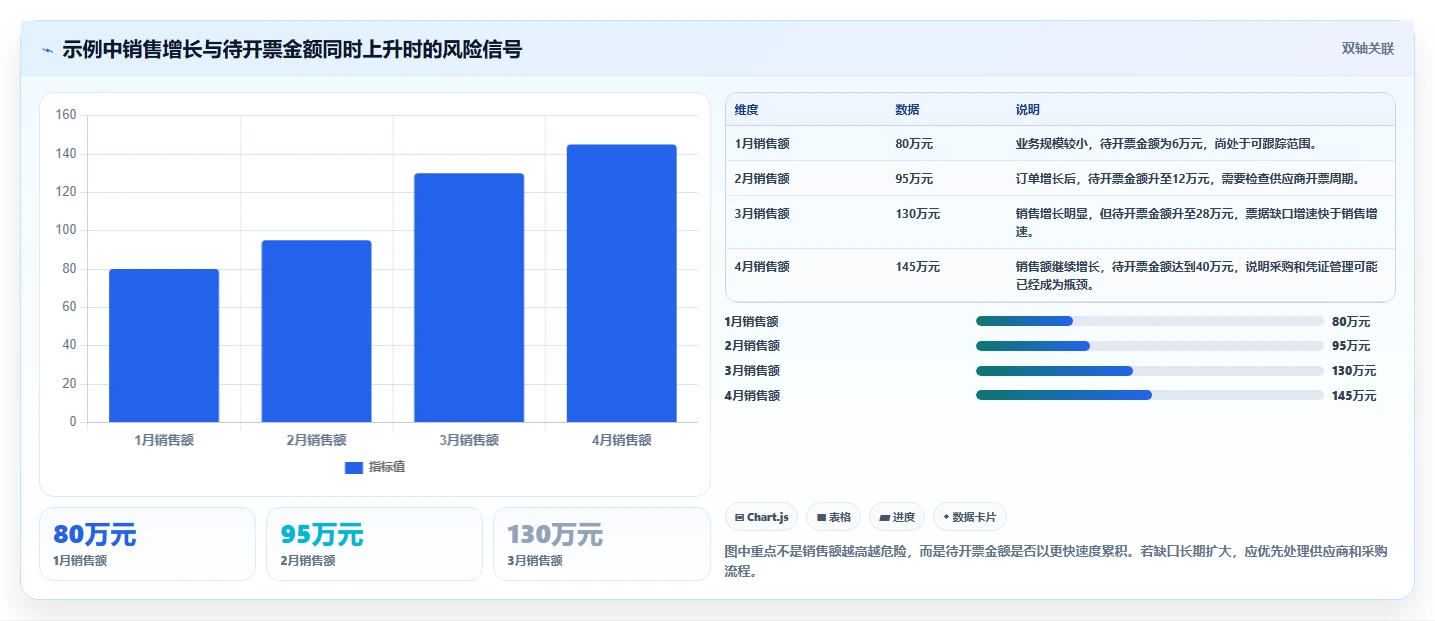
Task: Select the Chart.js tag chip
Action: (761, 517)
